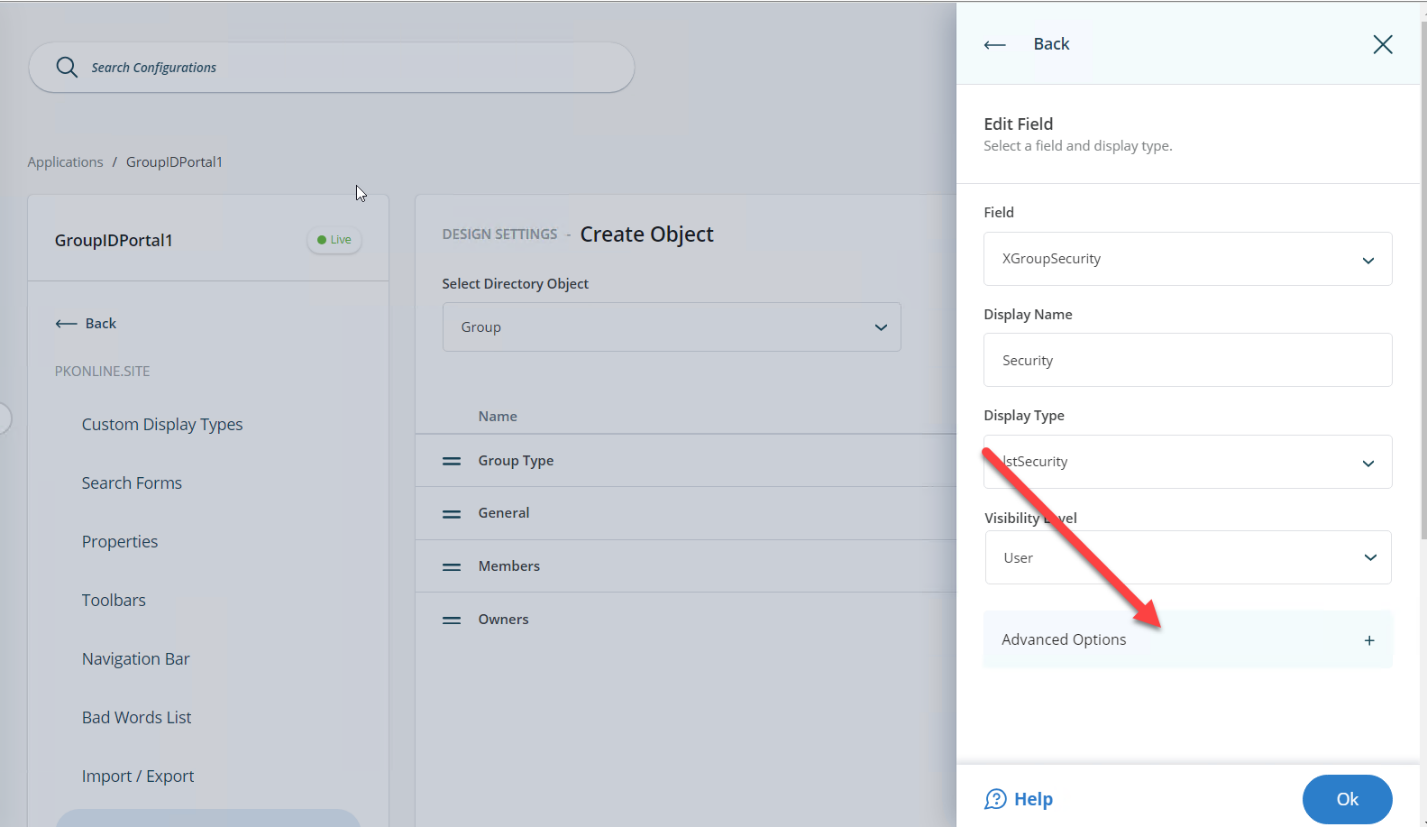Viewport: 1427px width, 827px height.
Task: Click the drag handle beside Group Type row
Action: coord(451,460)
